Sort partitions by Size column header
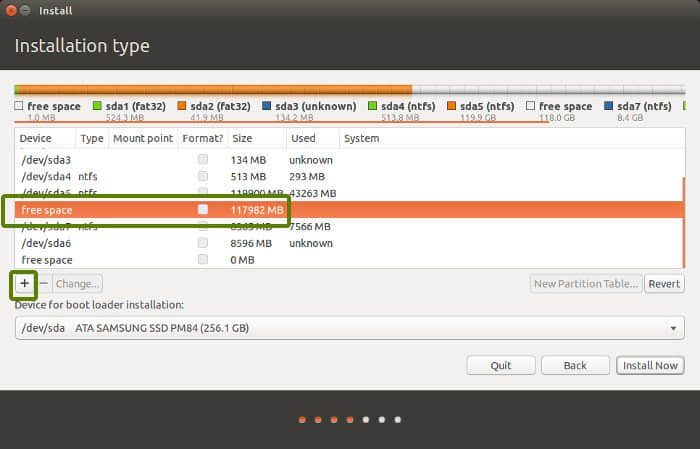This screenshot has height=449, width=700. click(x=242, y=139)
